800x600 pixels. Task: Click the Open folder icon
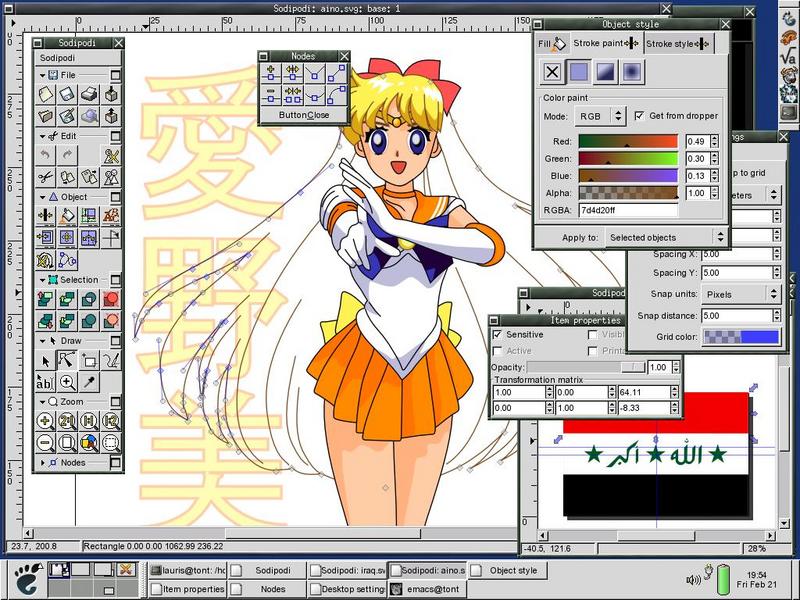click(45, 116)
